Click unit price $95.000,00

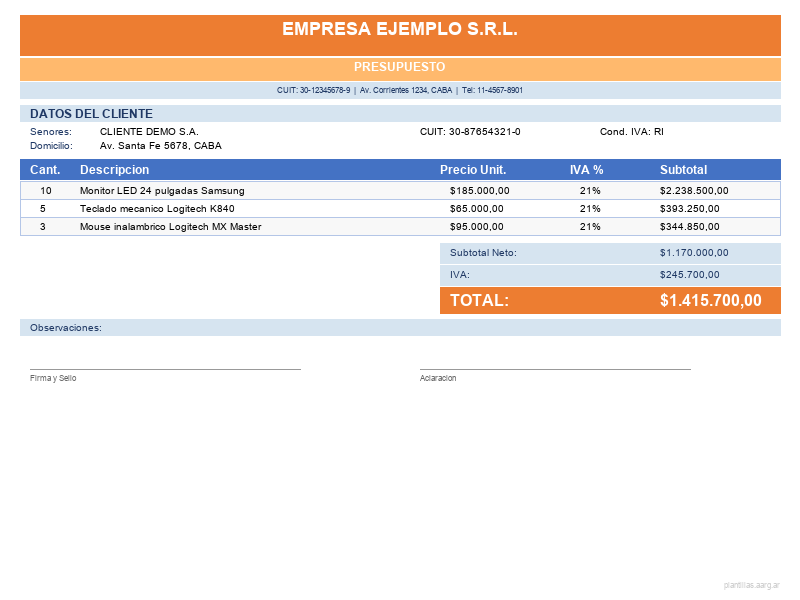pyautogui.click(x=477, y=227)
